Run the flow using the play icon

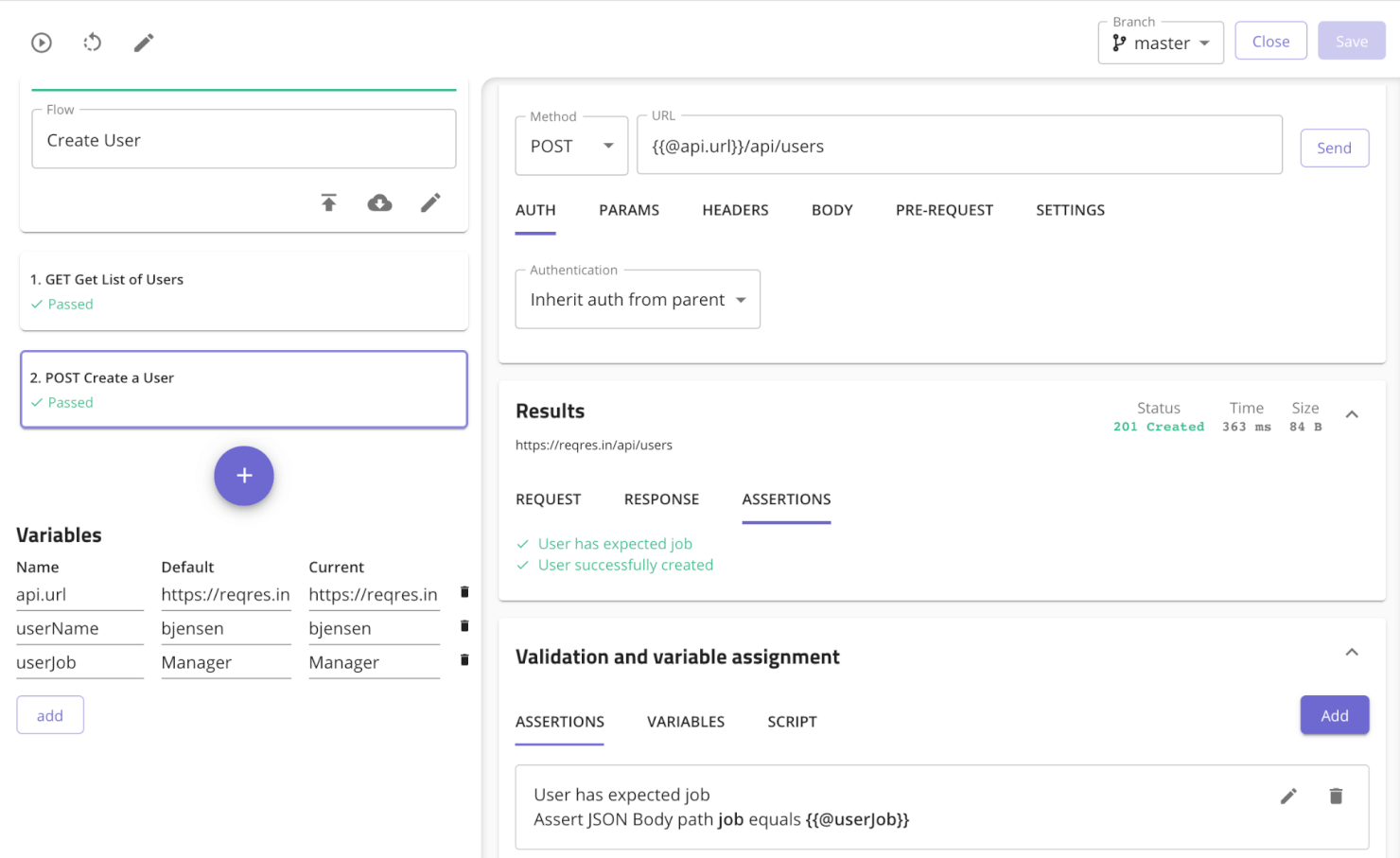pyautogui.click(x=41, y=43)
